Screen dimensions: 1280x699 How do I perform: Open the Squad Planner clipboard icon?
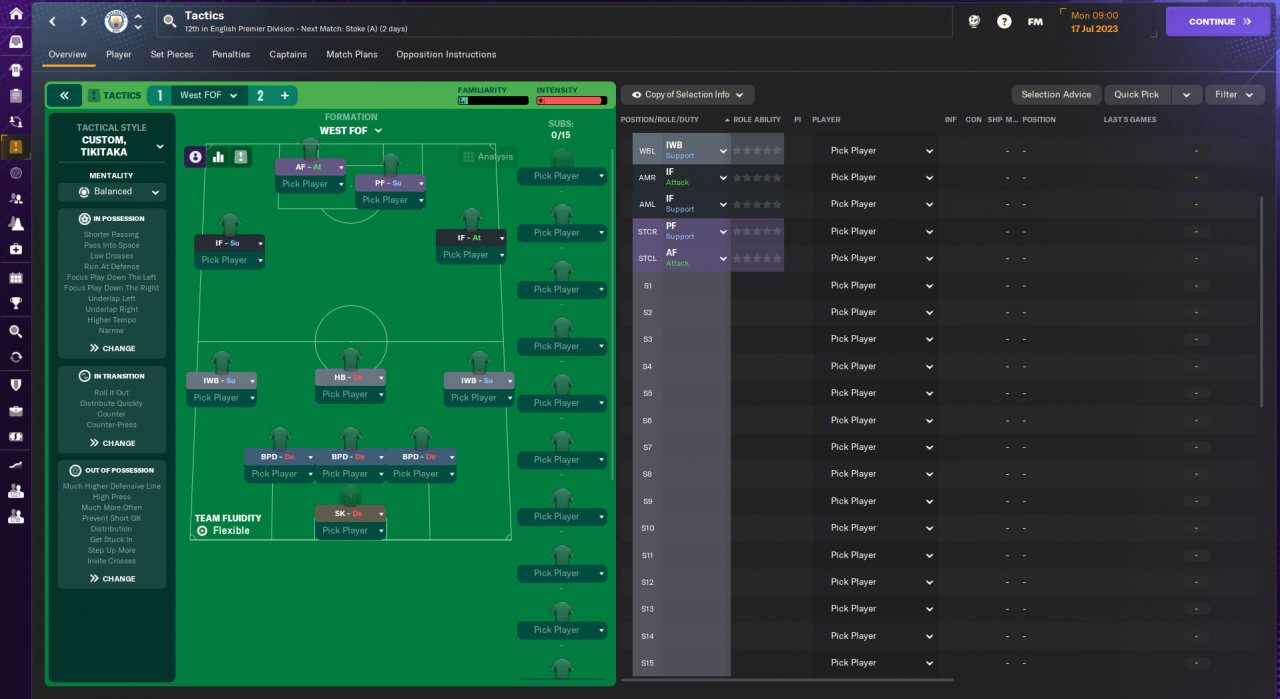(15, 96)
